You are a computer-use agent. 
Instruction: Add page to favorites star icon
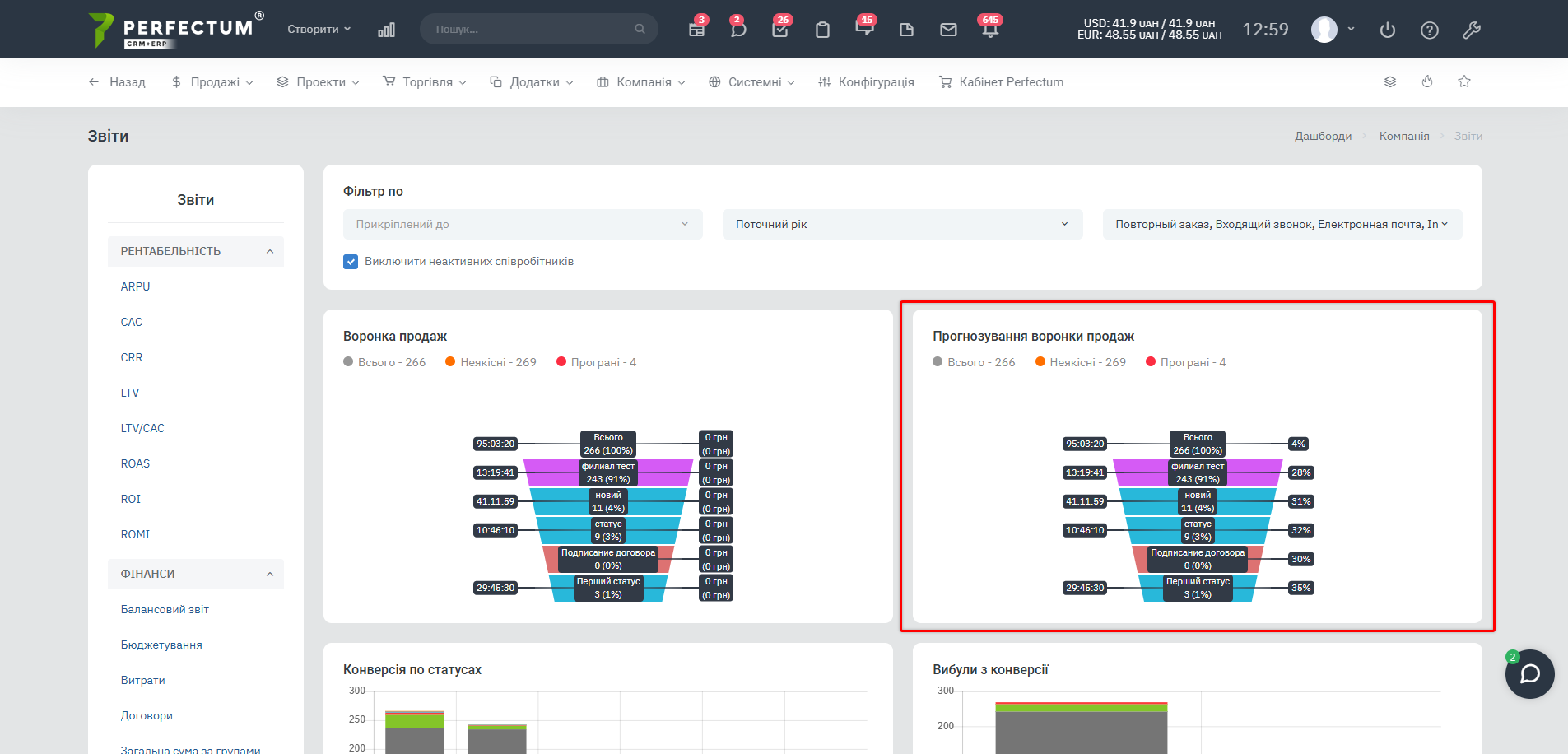1464,81
